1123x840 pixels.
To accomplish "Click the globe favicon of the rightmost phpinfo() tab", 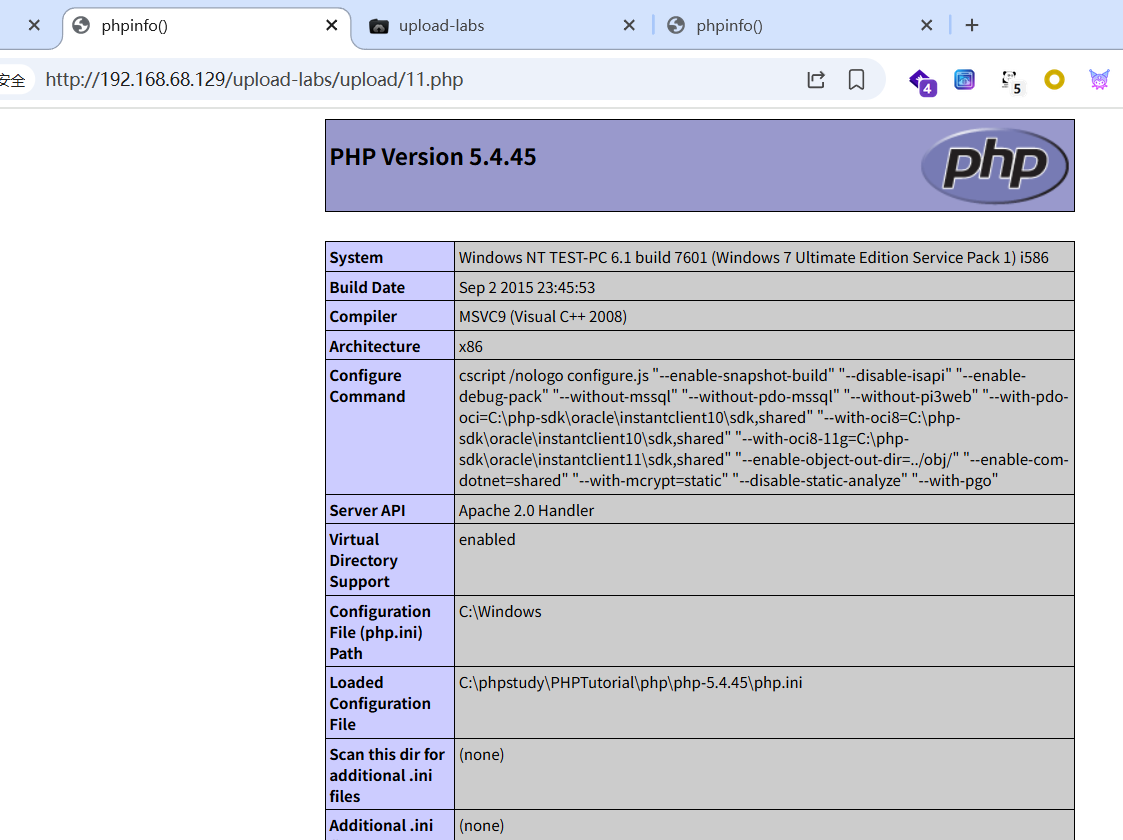I will pos(675,26).
